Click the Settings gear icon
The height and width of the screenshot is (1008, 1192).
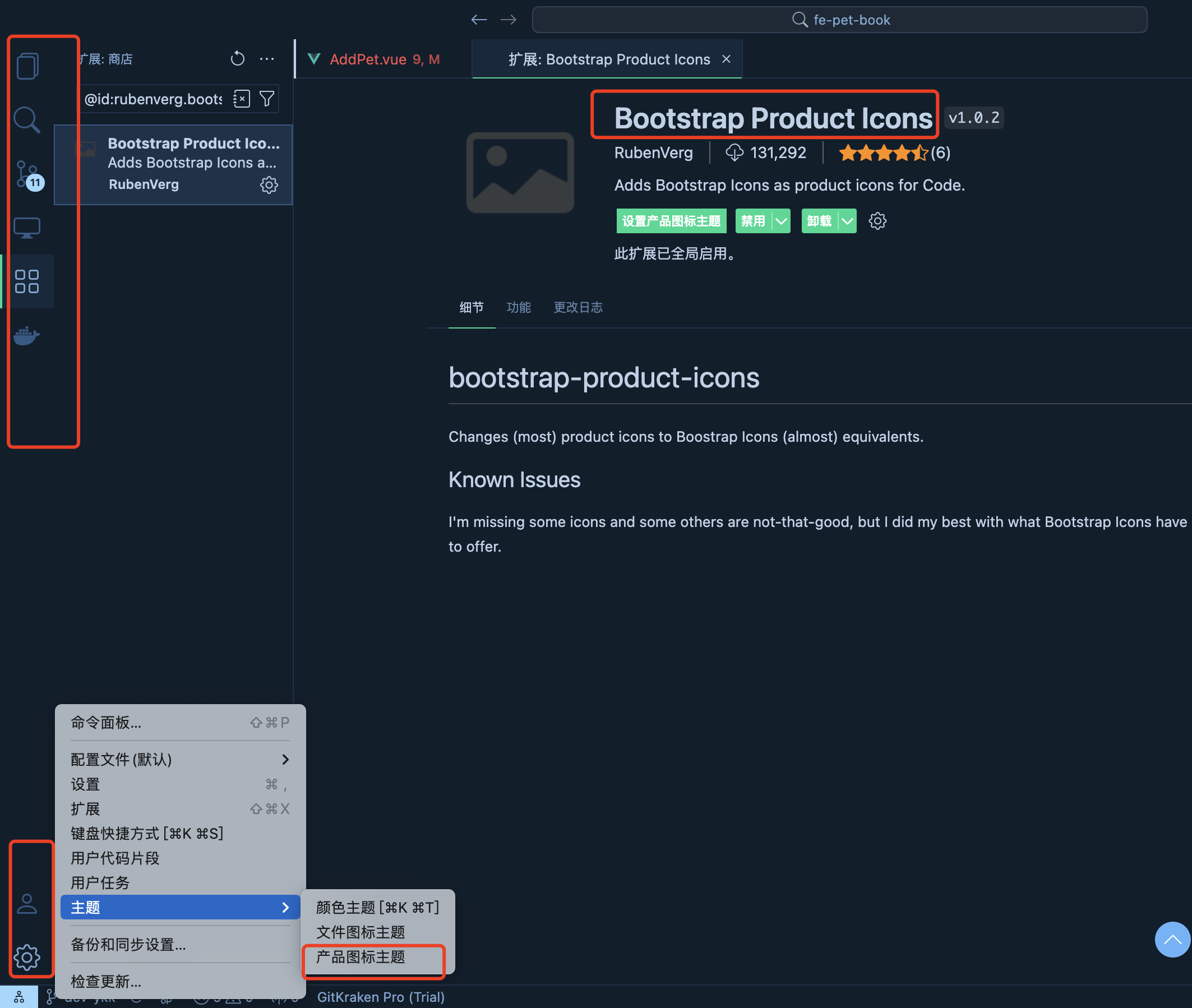pos(26,955)
